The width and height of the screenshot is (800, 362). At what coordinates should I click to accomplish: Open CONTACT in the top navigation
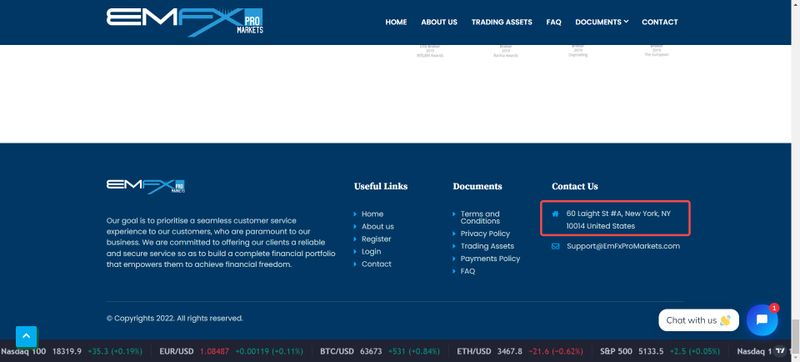(660, 22)
